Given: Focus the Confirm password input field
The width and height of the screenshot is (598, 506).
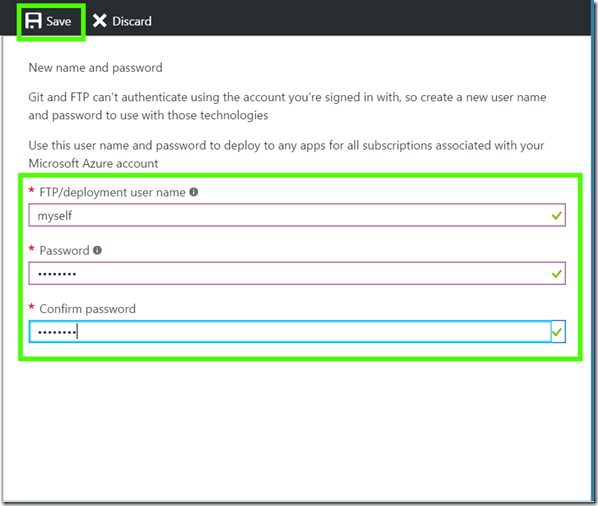Looking at the screenshot, I should [297, 332].
